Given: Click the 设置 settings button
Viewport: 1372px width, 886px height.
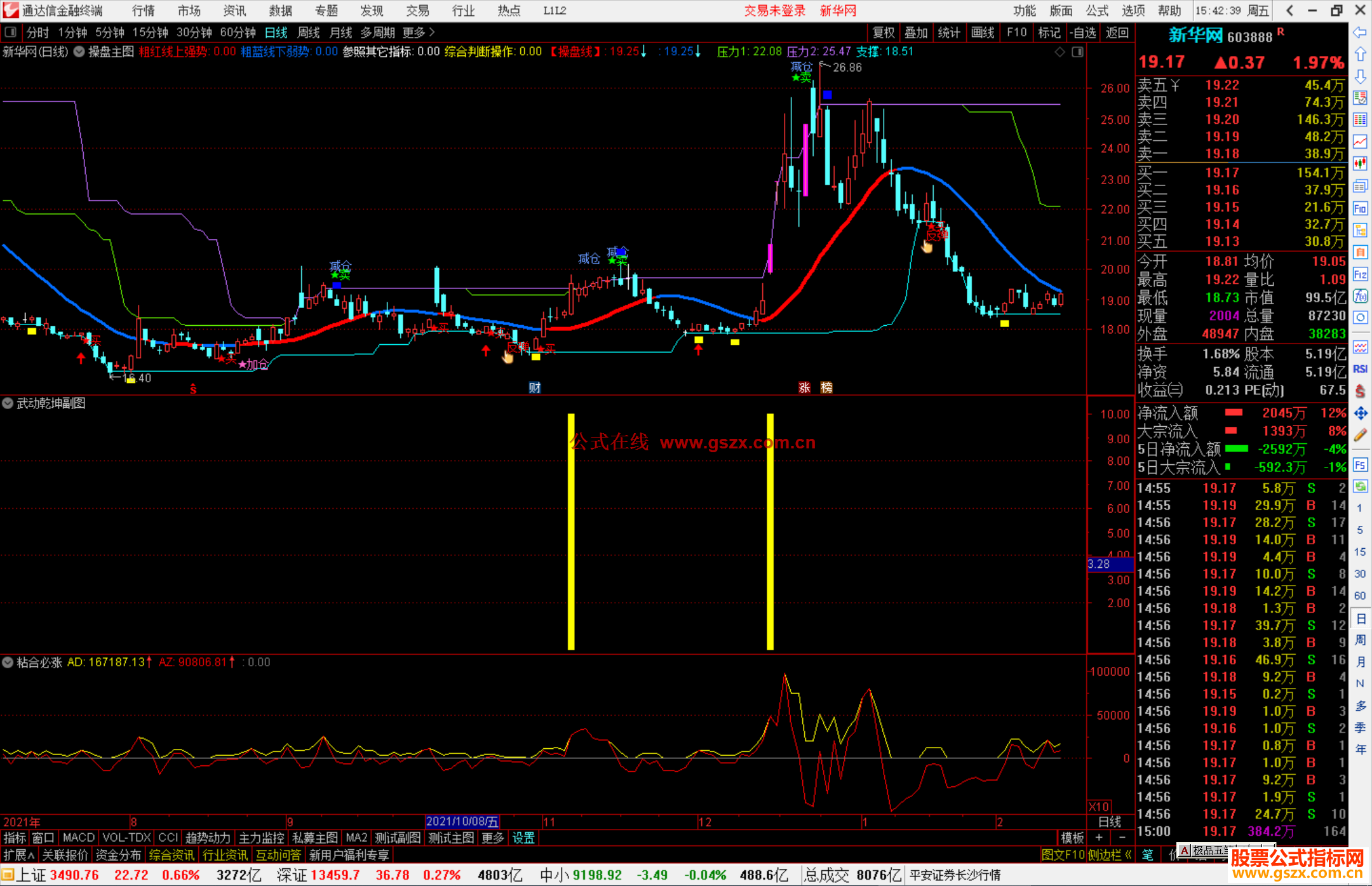Looking at the screenshot, I should coord(523,838).
